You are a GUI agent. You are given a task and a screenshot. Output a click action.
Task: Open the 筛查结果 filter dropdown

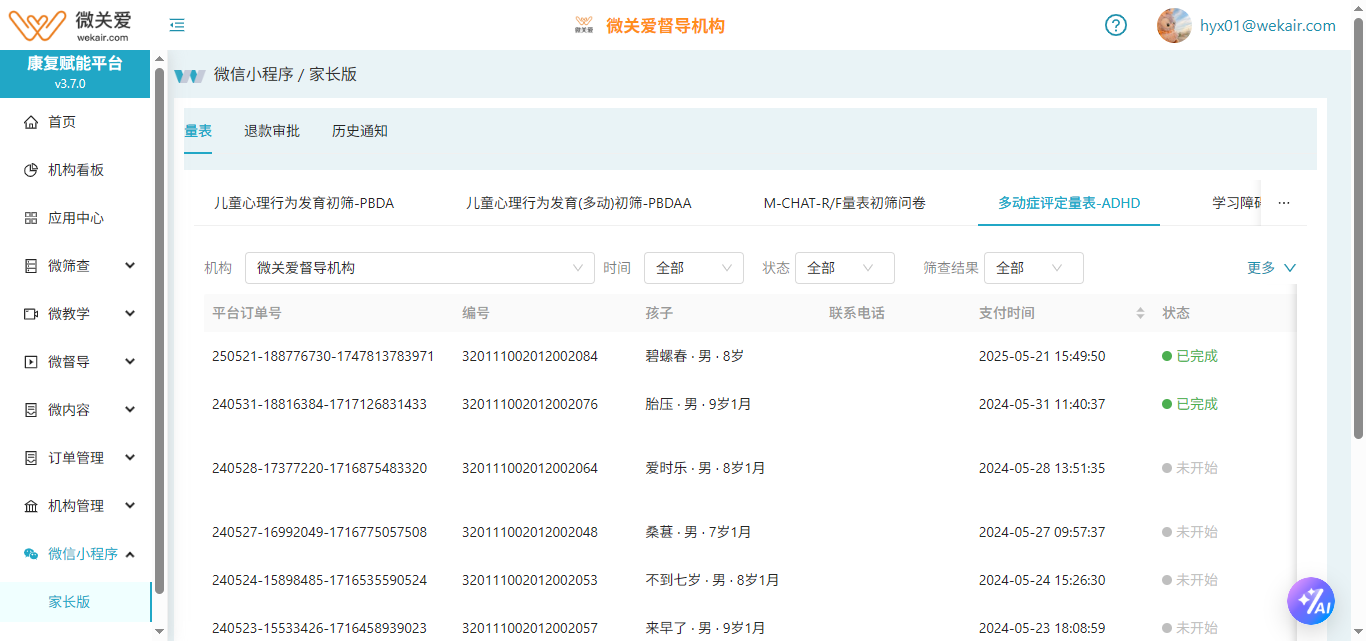(x=1033, y=268)
